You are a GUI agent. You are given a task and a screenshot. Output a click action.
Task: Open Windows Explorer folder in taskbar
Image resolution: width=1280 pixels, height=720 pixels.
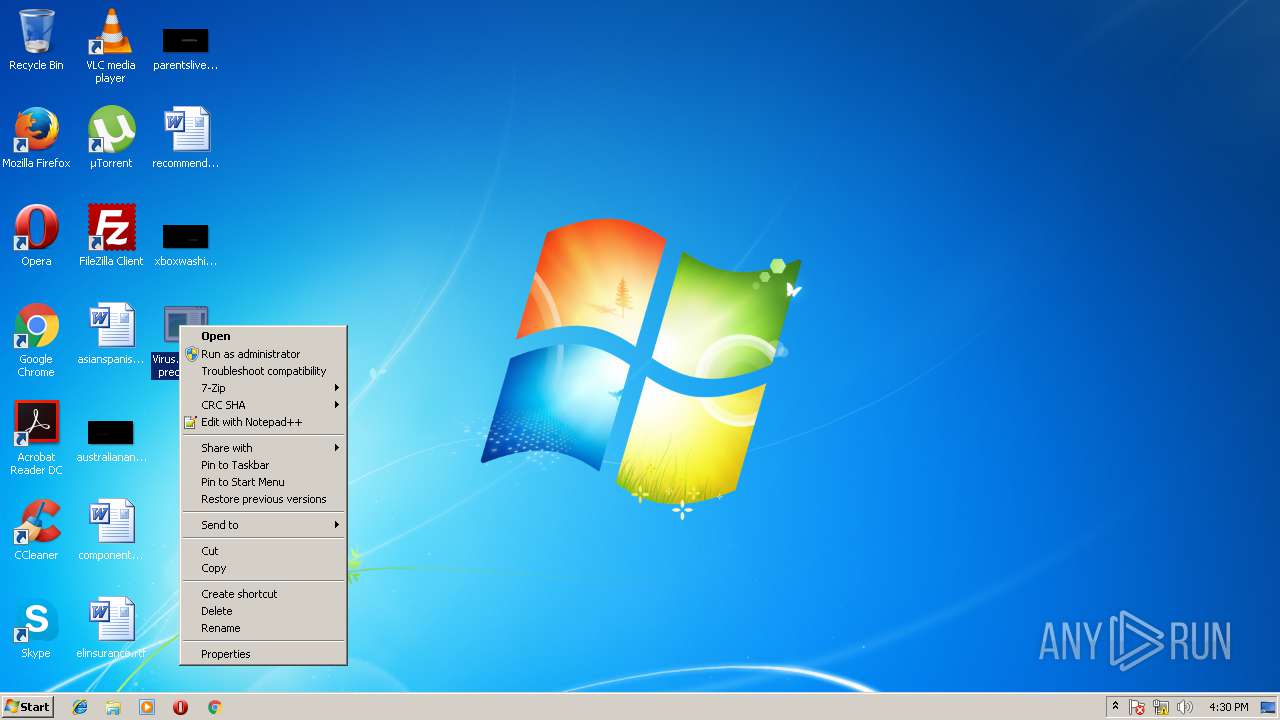pos(113,707)
